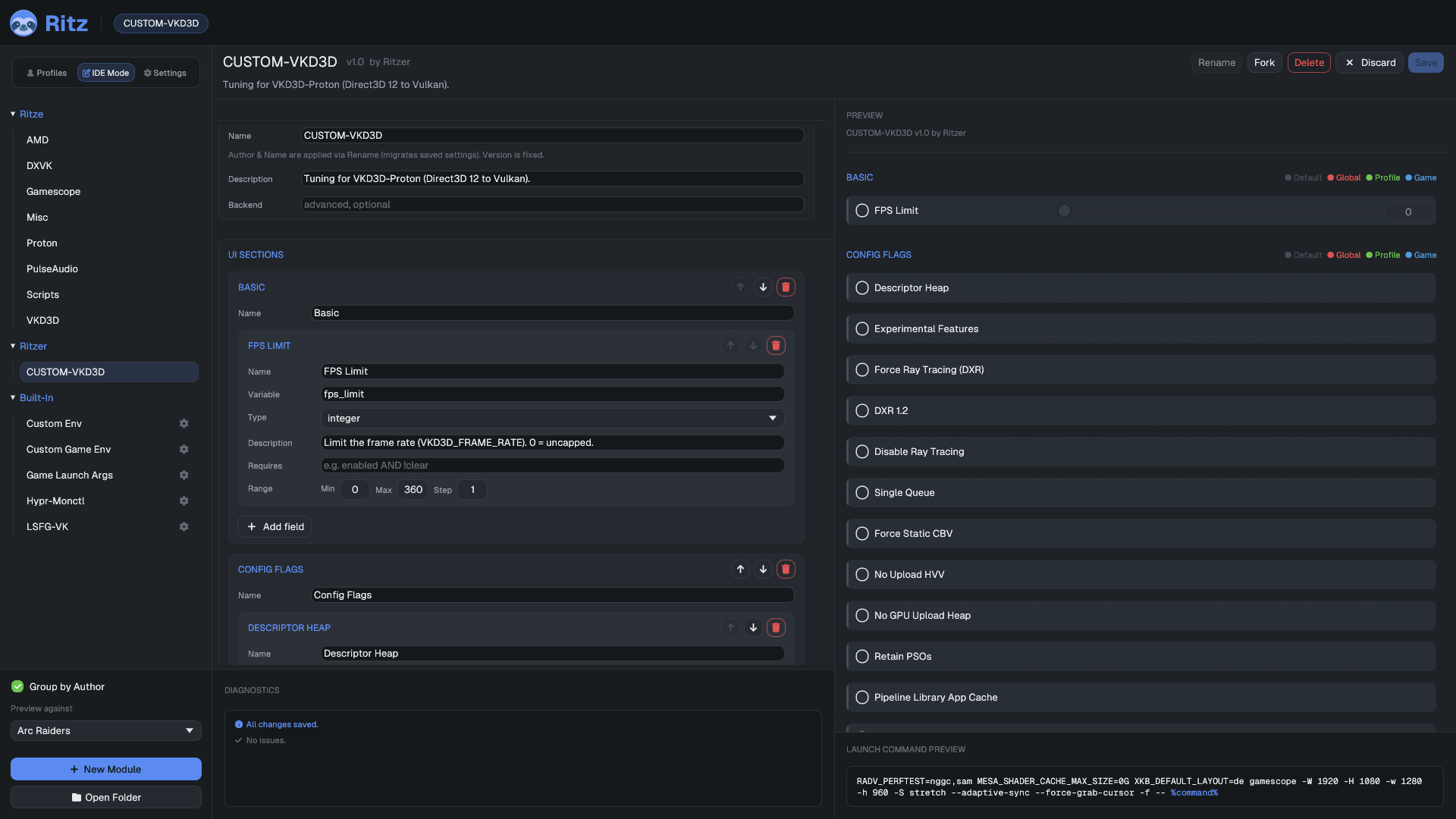Move the CONFIG FLAGS section up

click(740, 570)
